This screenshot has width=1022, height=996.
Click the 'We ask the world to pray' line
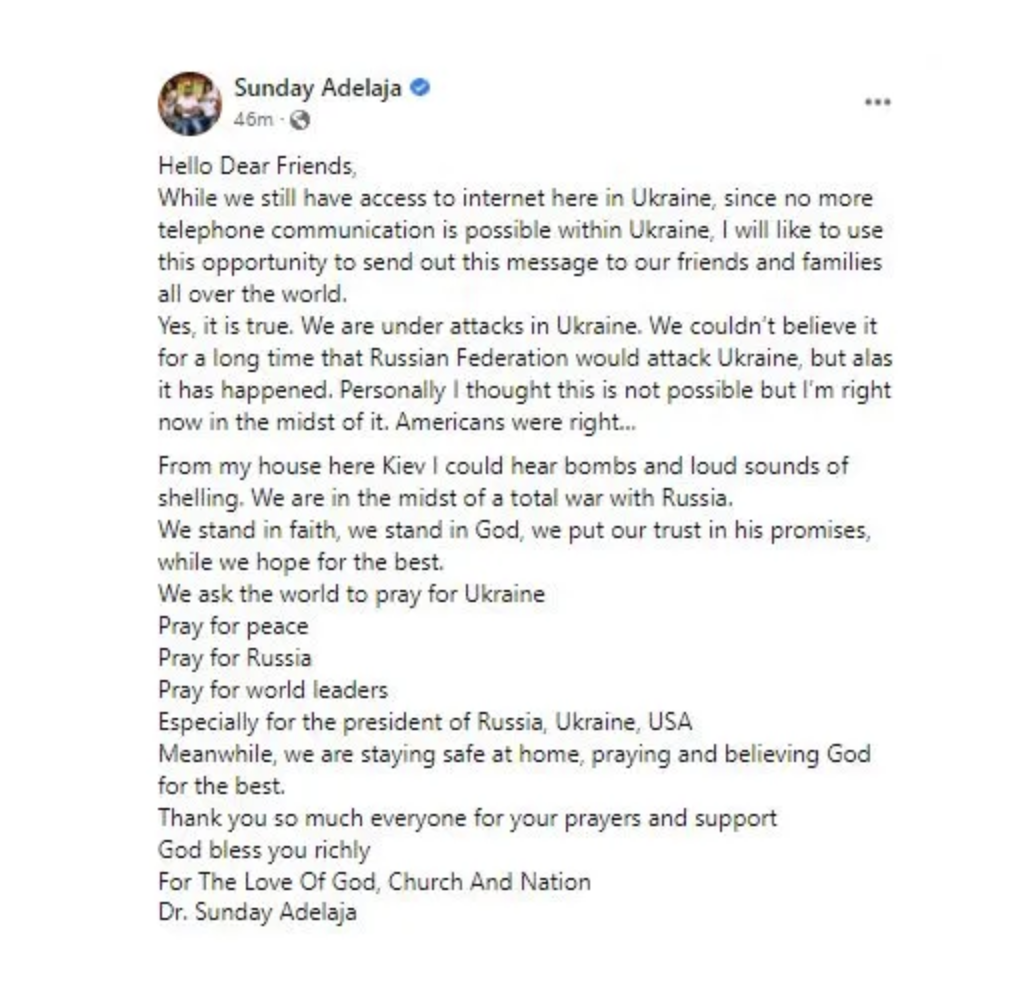351,594
